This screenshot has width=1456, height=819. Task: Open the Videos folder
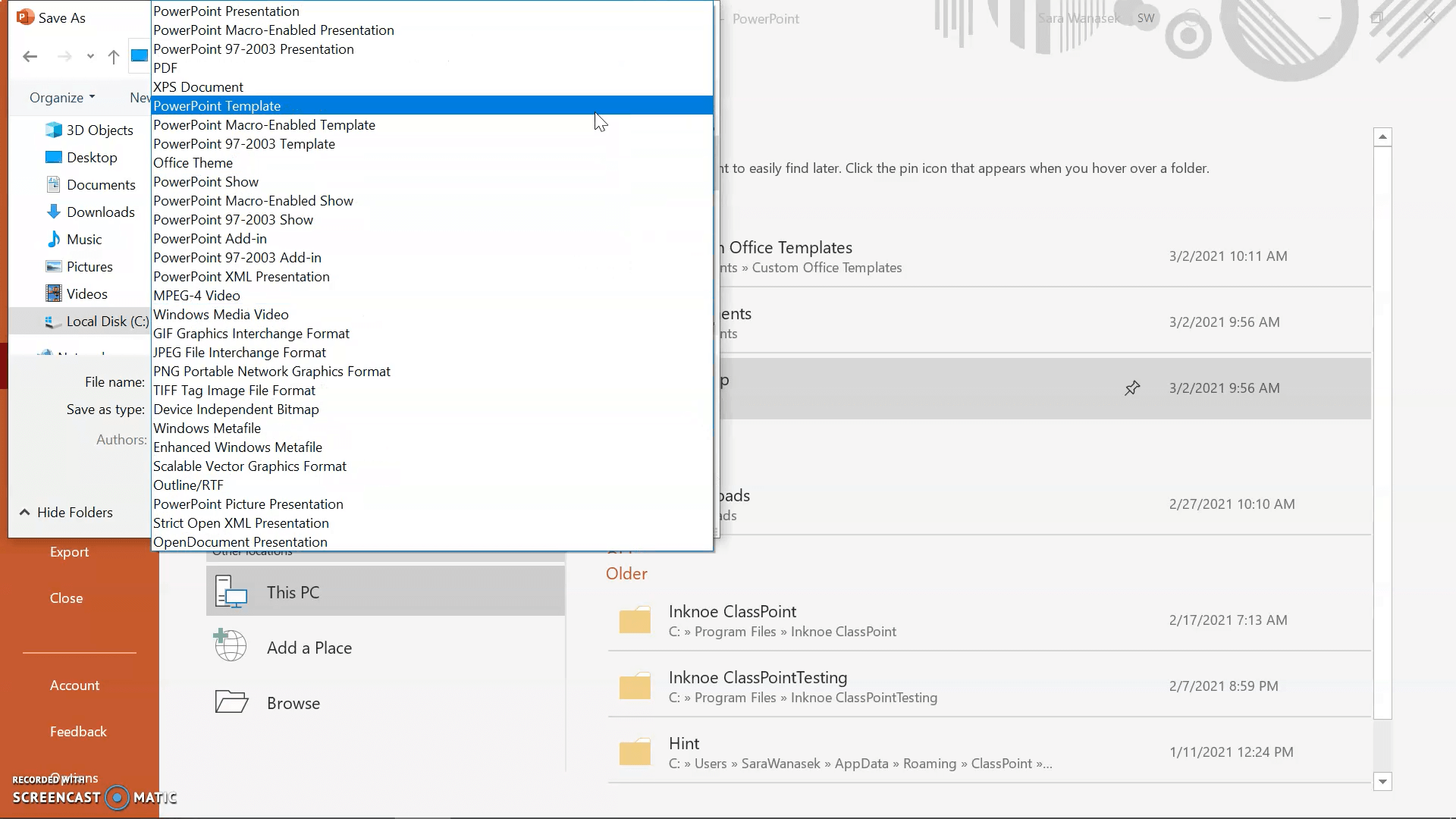pyautogui.click(x=87, y=293)
